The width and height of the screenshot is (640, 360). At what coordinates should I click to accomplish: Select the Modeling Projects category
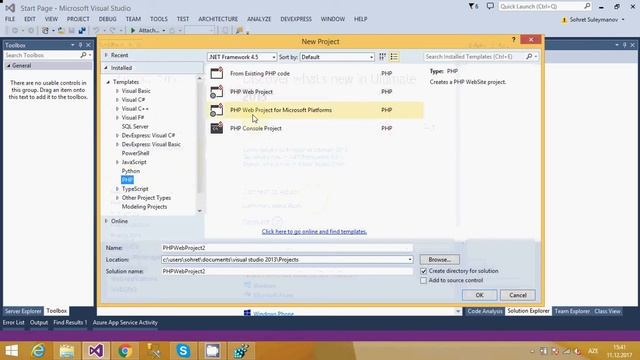[144, 207]
